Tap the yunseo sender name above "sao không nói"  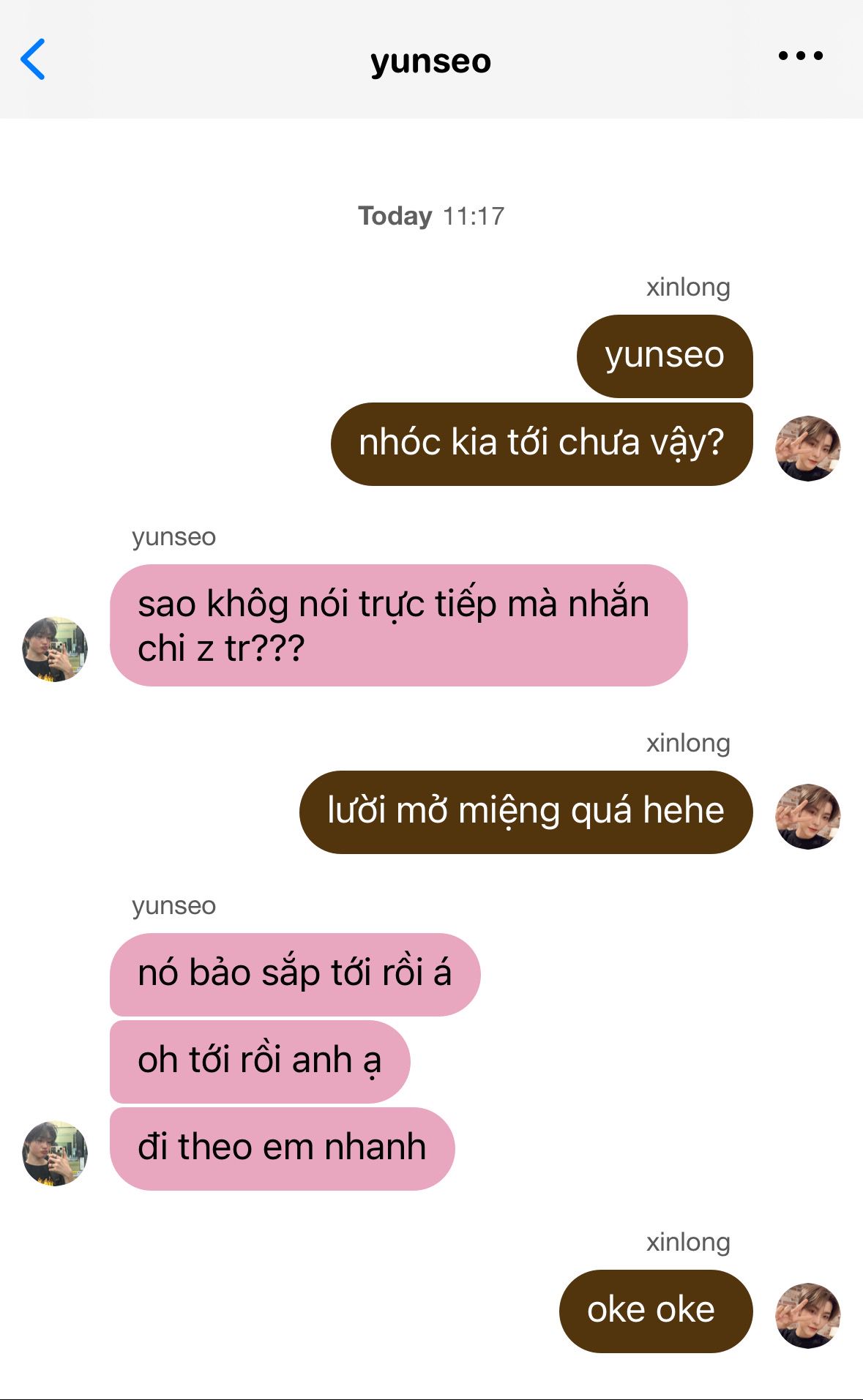coord(174,537)
